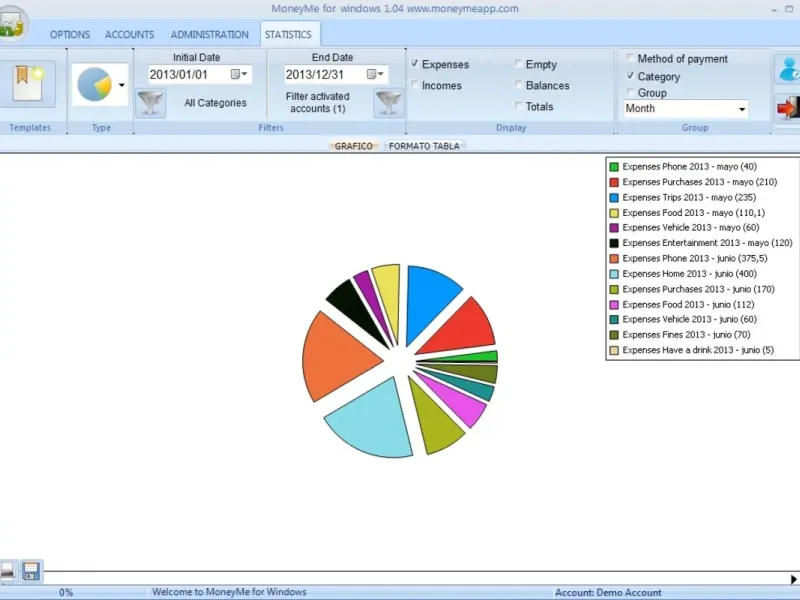Open the OPTIONS ribbon tab
The width and height of the screenshot is (800, 600).
coord(70,35)
